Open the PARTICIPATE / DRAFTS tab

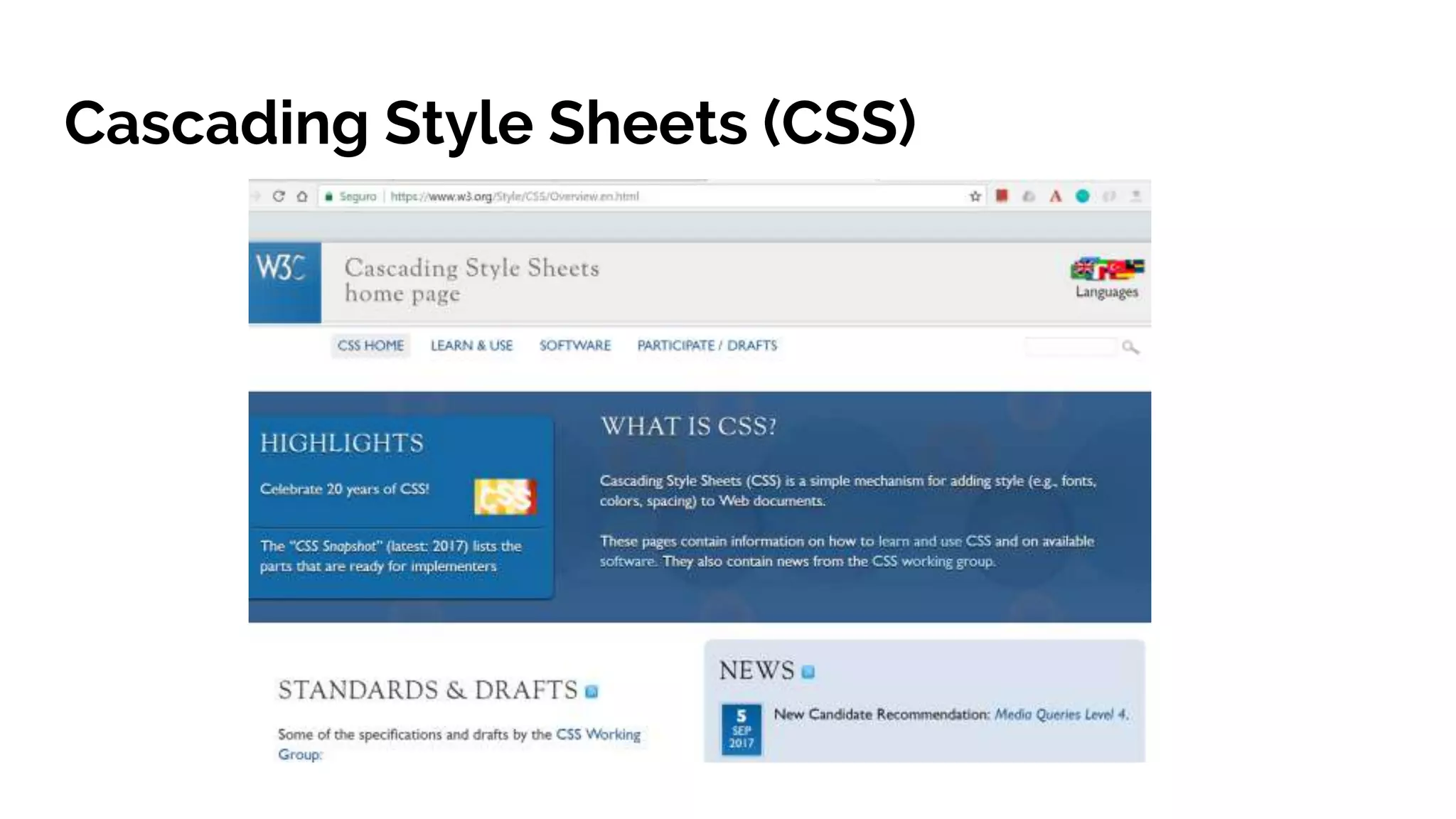(707, 346)
